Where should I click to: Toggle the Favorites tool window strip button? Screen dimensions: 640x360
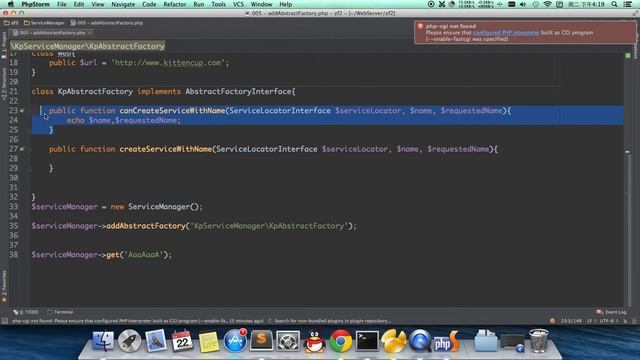pyautogui.click(x=4, y=287)
